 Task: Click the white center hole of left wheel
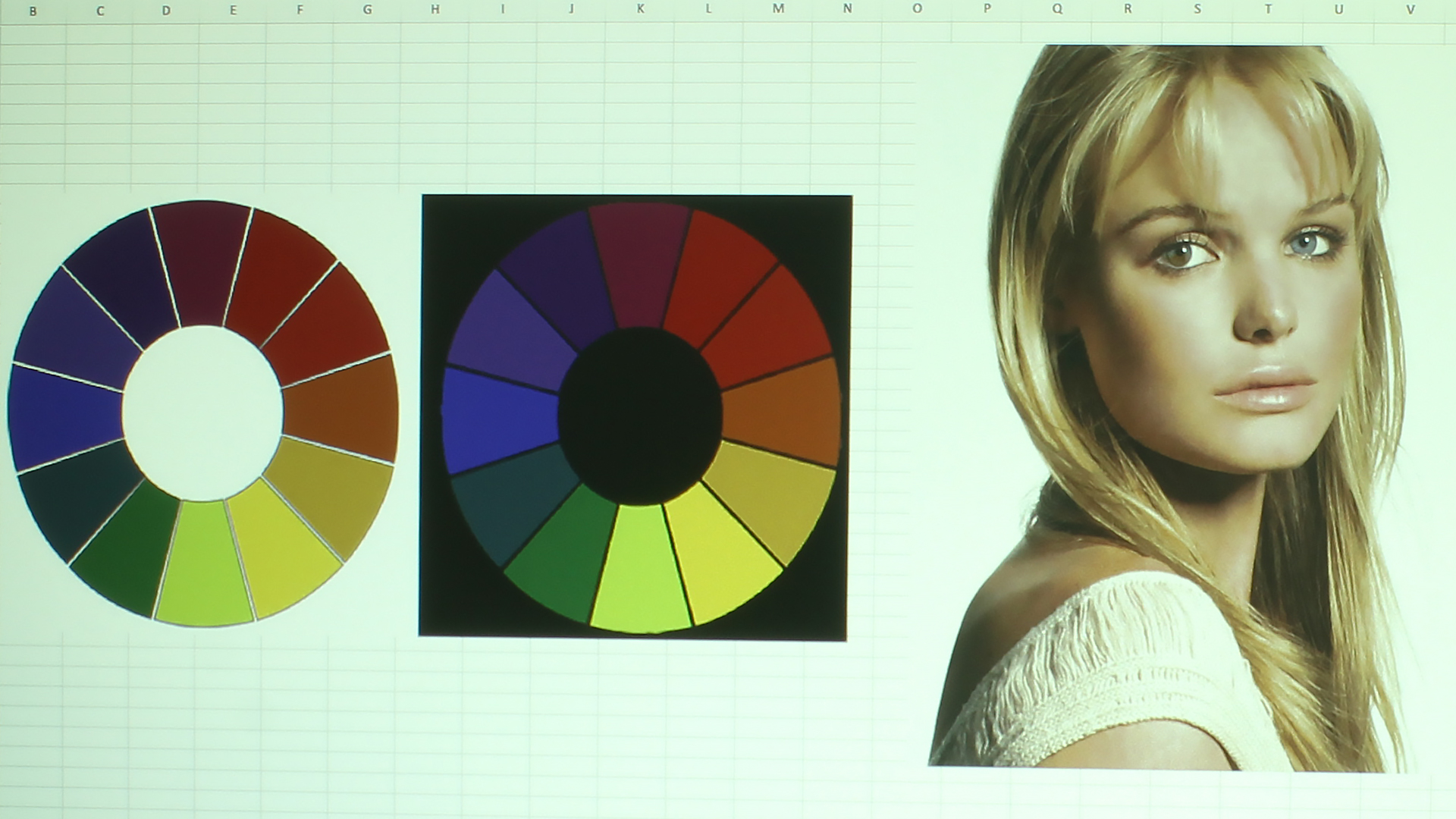(x=202, y=413)
